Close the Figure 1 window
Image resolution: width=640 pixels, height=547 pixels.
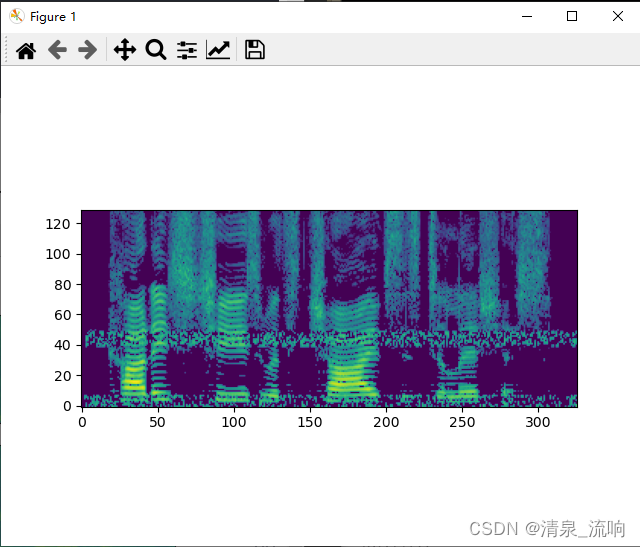coord(618,16)
